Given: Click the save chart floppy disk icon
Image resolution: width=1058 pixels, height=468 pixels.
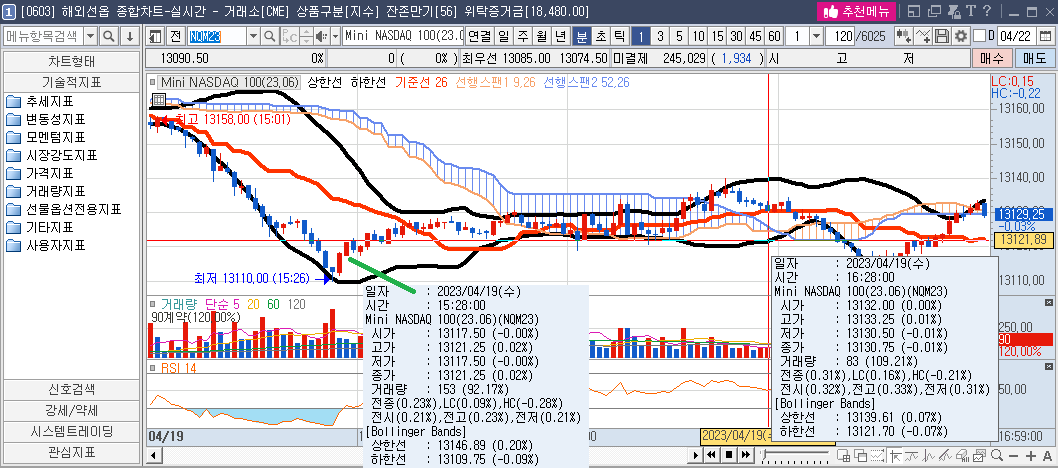Looking at the screenshot, I should [942, 36].
